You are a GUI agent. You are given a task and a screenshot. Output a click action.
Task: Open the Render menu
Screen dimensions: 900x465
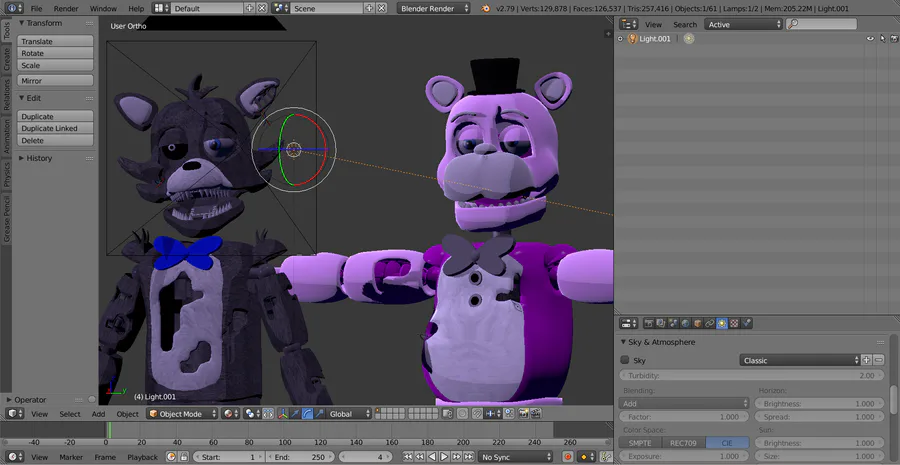click(66, 9)
